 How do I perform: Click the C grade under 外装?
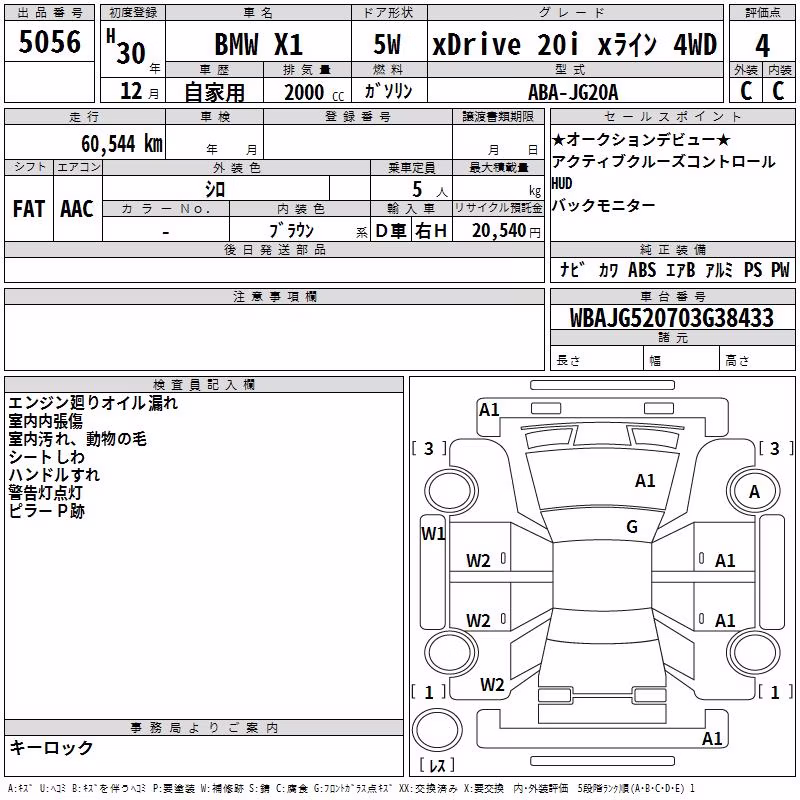pyautogui.click(x=746, y=91)
